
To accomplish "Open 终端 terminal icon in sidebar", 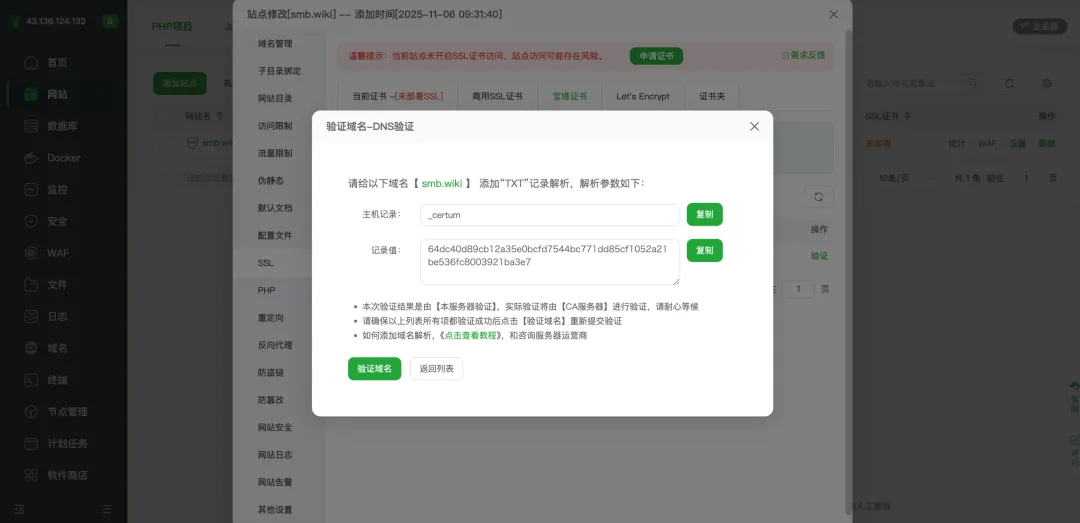I will 30,380.
